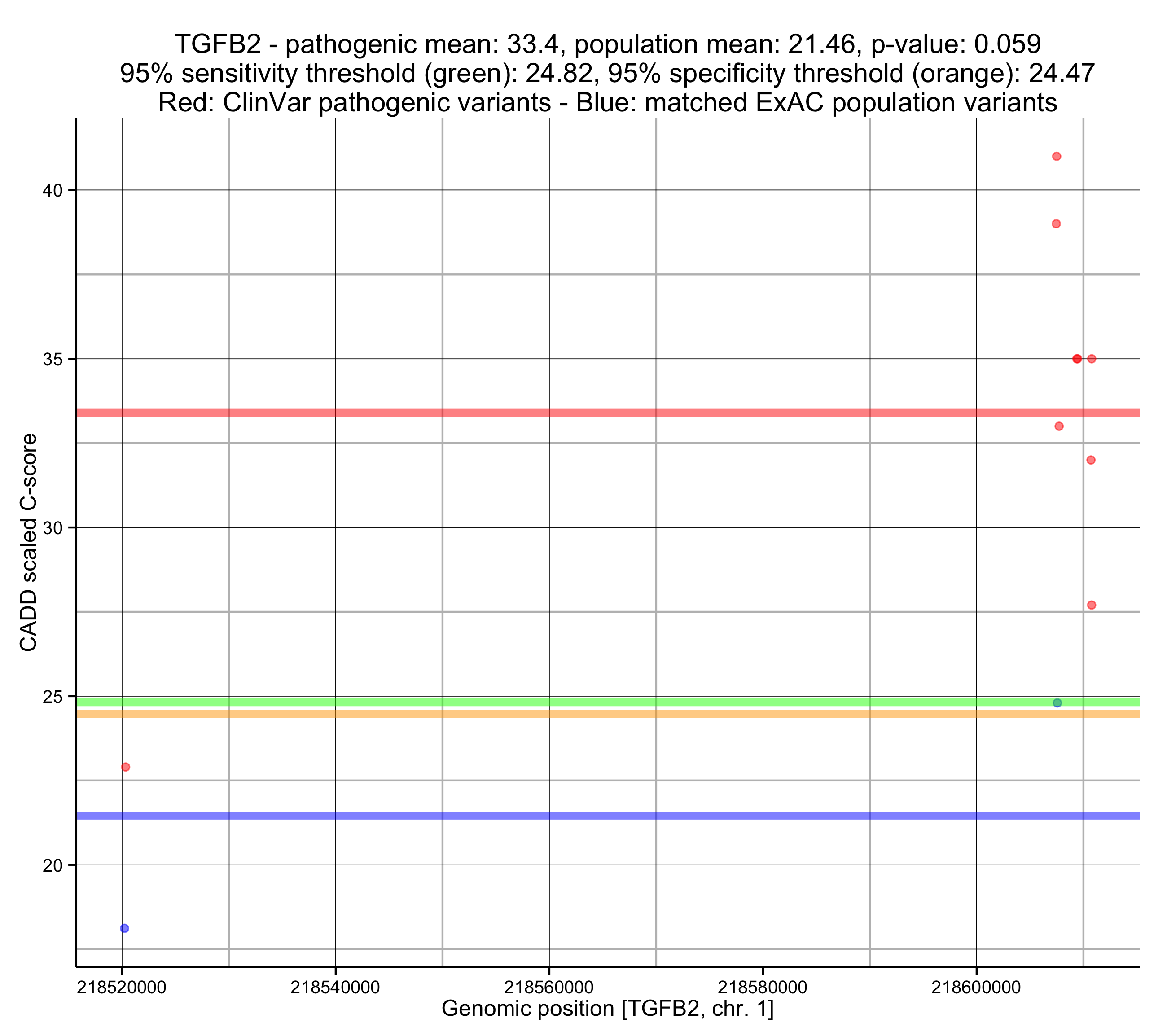Click the TGFB2 pathogenic mean title line
Image resolution: width=1167 pixels, height=1036 pixels.
click(x=607, y=44)
